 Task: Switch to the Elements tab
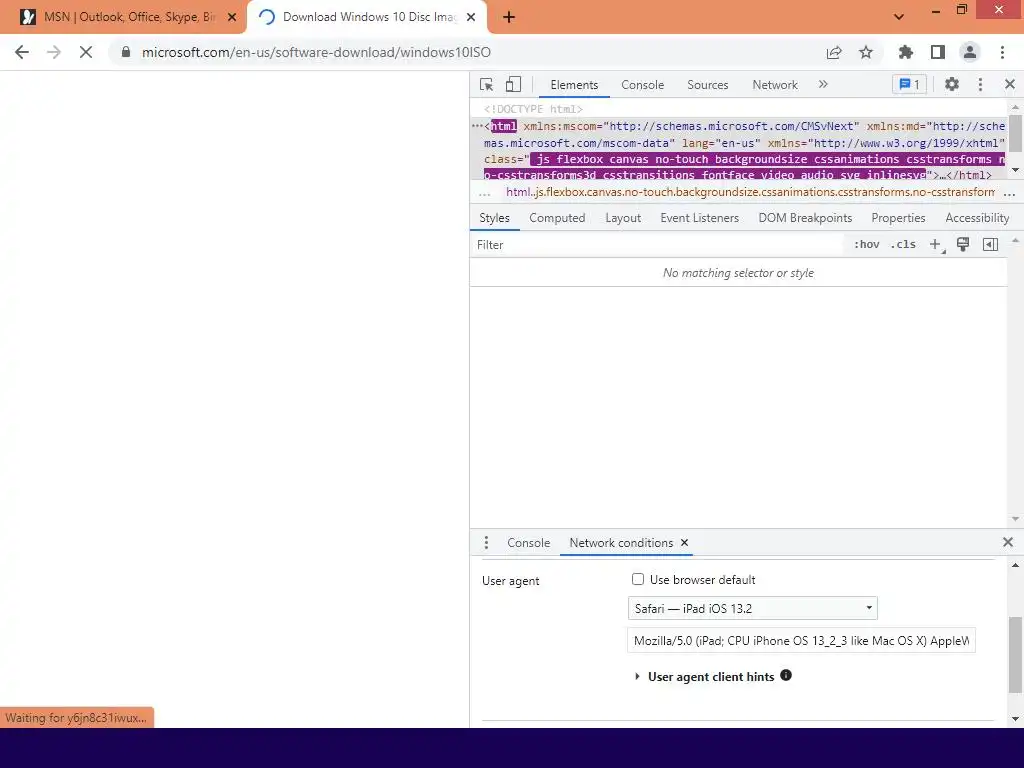(574, 85)
